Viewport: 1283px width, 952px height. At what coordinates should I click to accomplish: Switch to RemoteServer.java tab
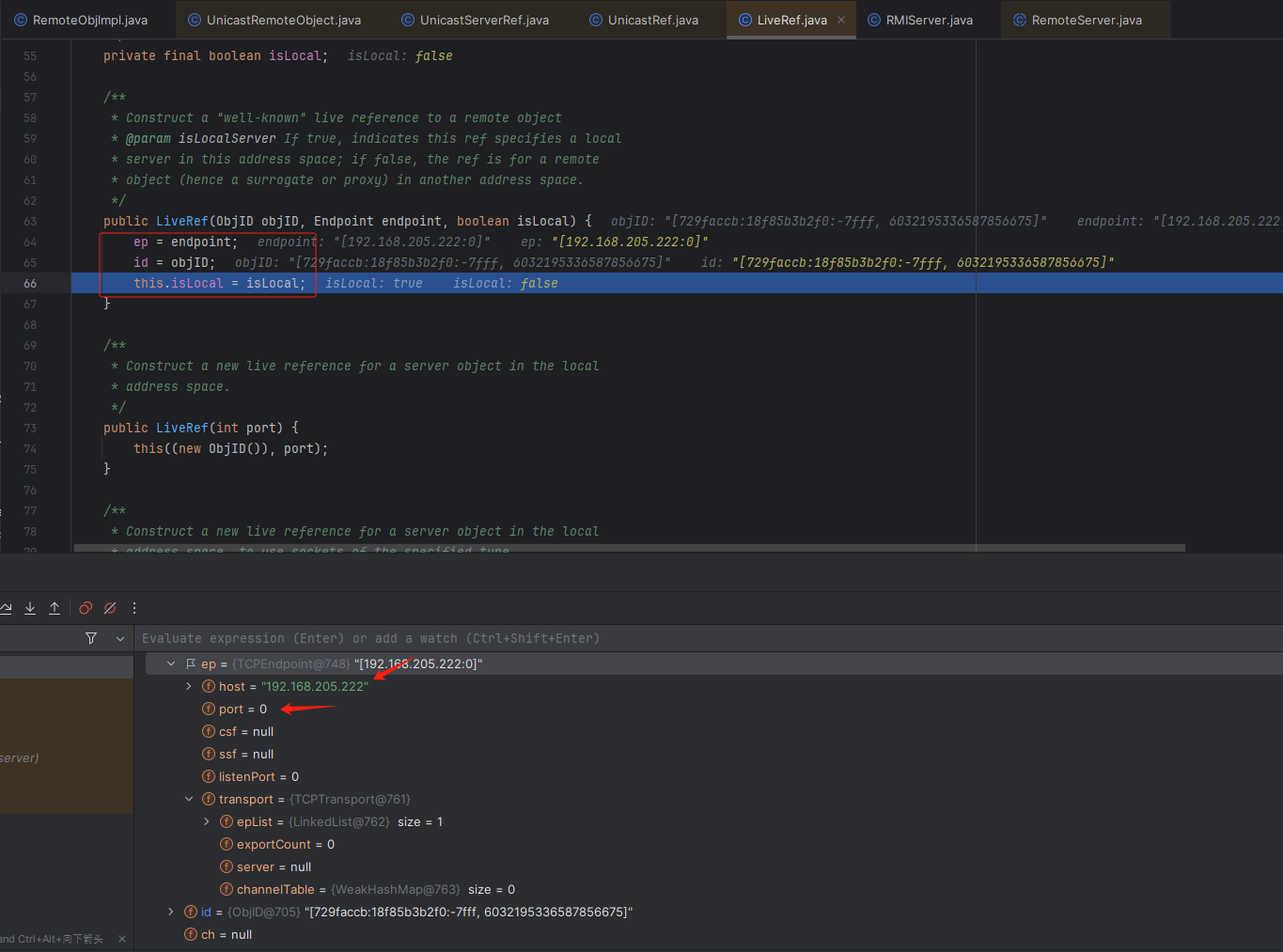1077,20
